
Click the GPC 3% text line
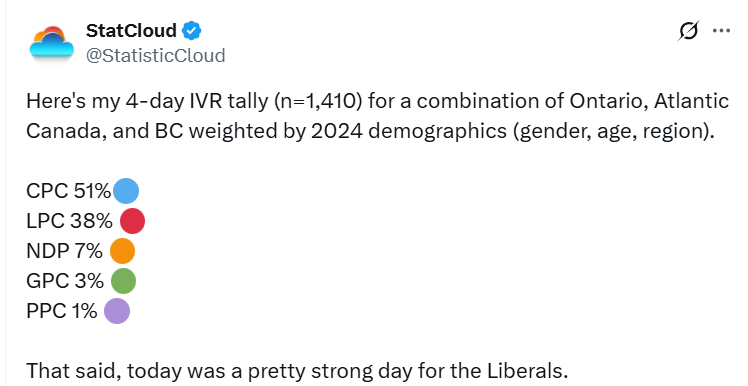pos(65,281)
